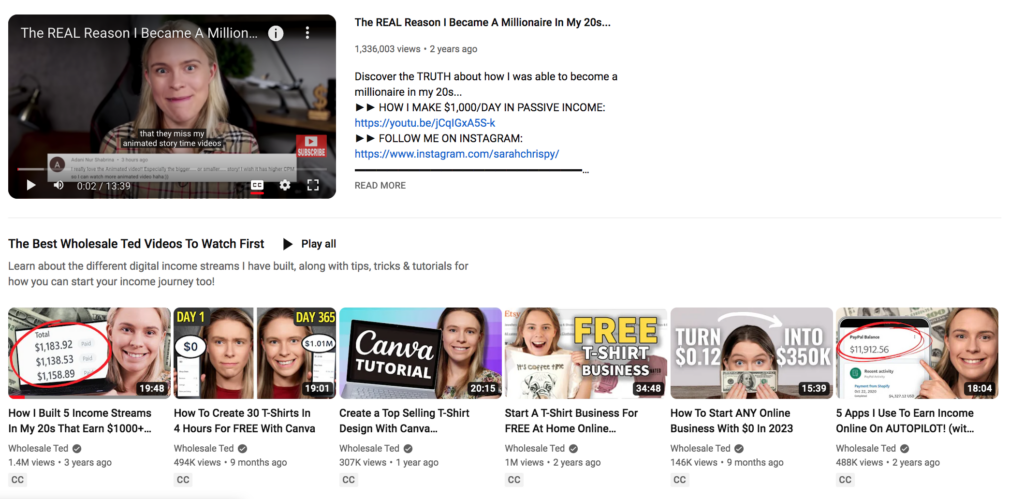Open The Best Wholesale Ted Videos playlist title
The height and width of the screenshot is (499, 1024).
pyautogui.click(x=136, y=244)
